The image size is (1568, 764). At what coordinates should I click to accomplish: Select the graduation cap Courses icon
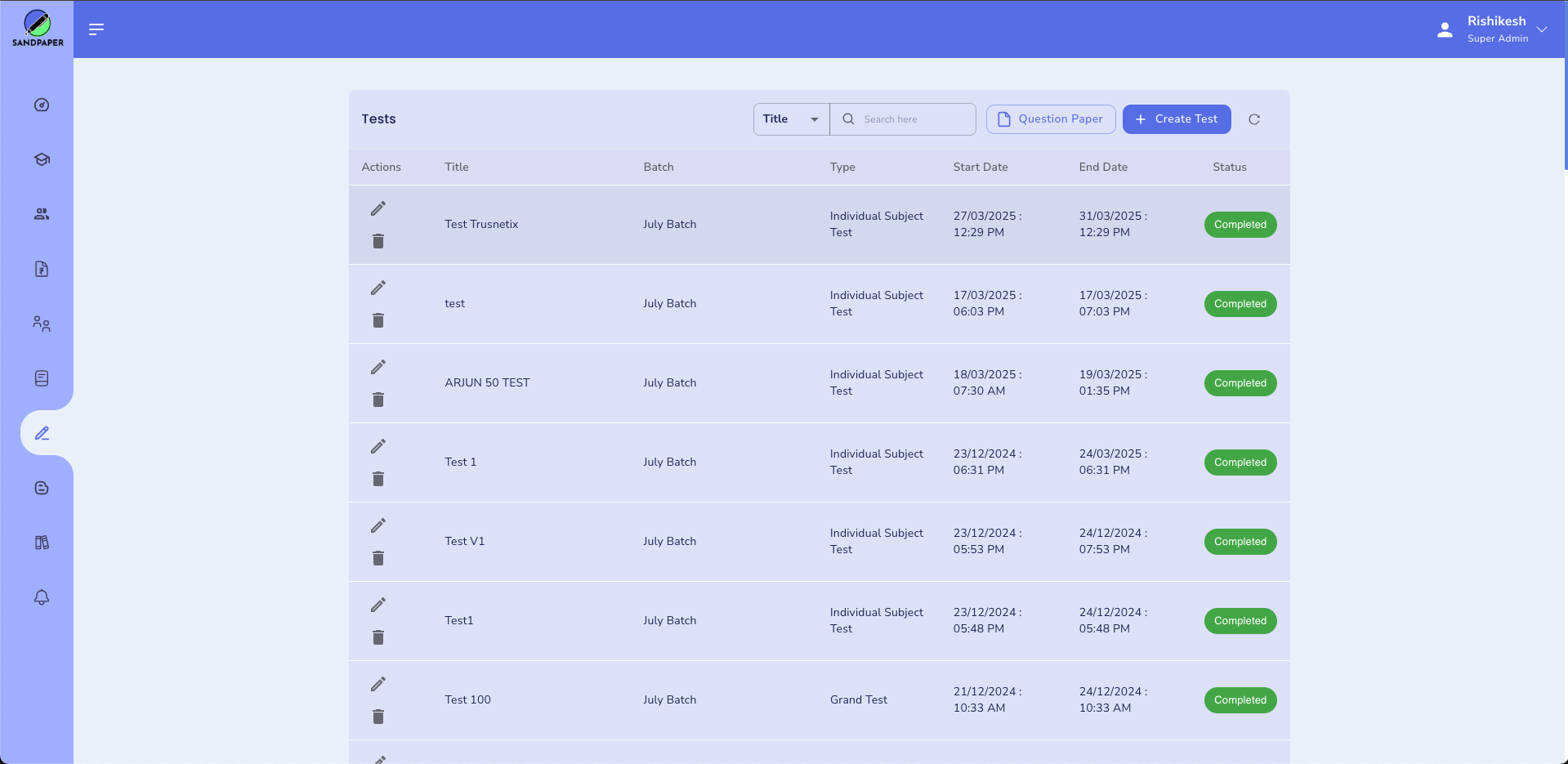point(41,159)
